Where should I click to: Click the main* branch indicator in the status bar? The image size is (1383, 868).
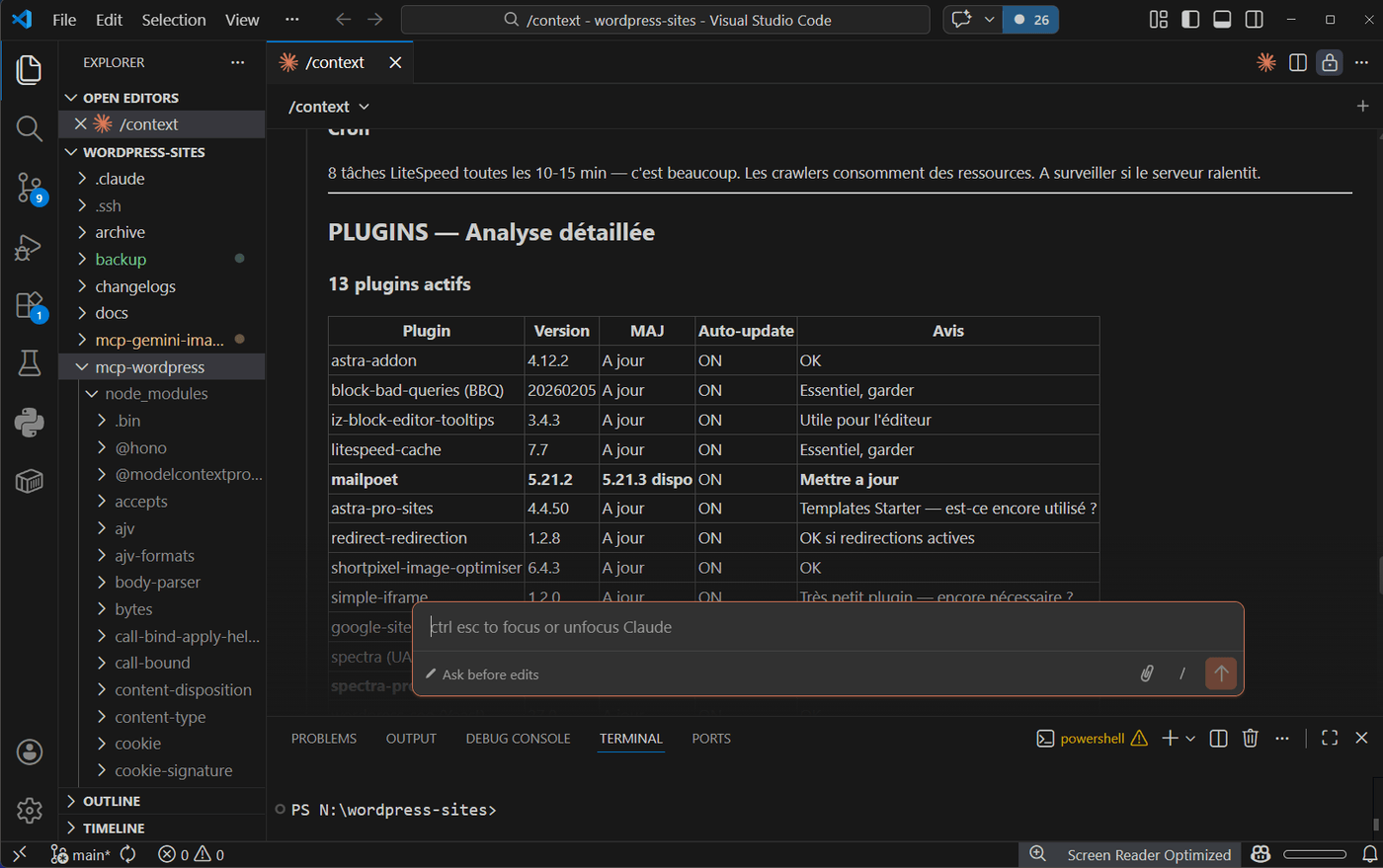click(x=81, y=854)
